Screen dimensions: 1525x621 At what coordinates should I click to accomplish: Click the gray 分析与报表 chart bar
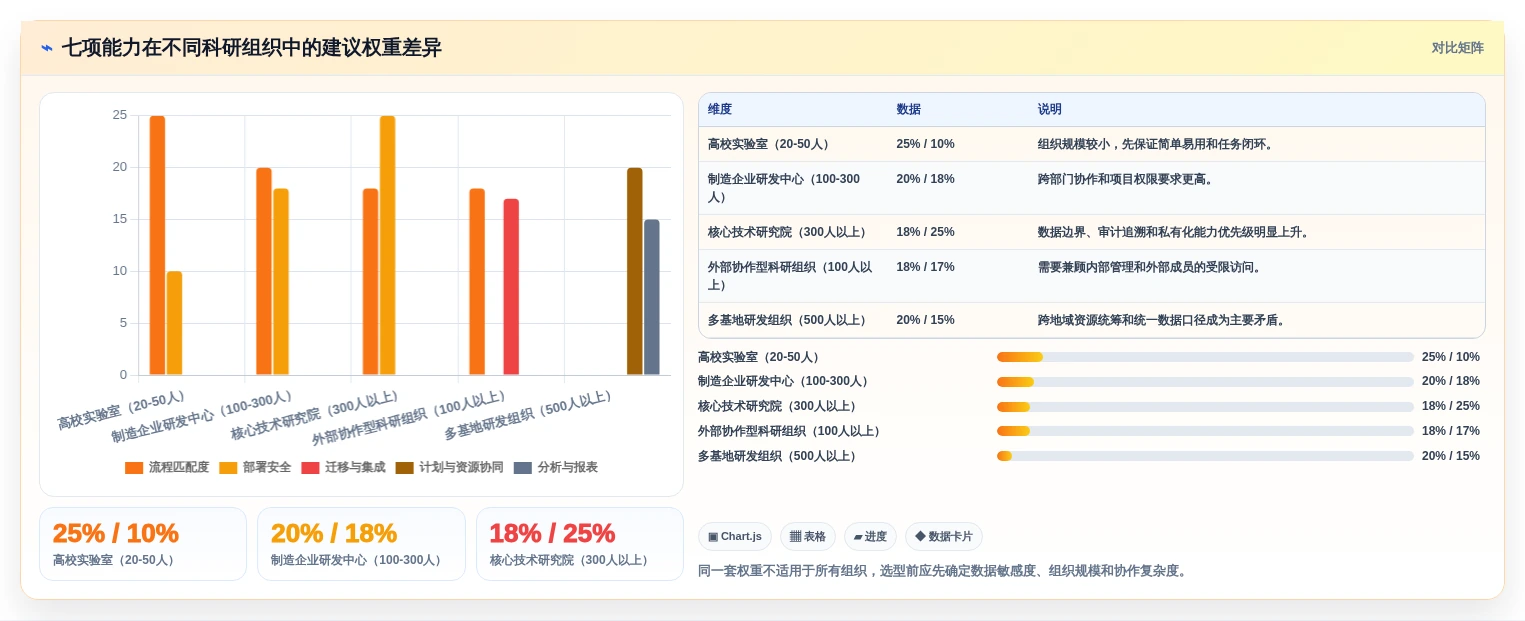652,297
